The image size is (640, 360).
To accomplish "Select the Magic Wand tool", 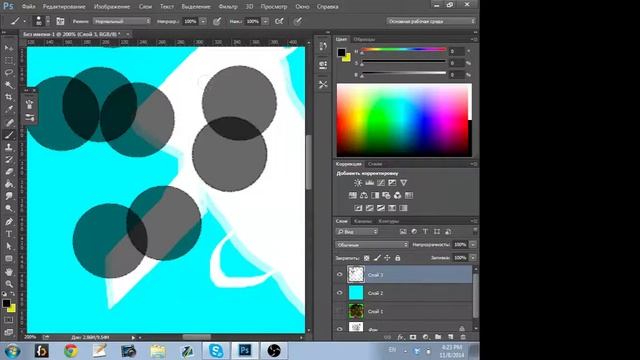I will tap(9, 85).
